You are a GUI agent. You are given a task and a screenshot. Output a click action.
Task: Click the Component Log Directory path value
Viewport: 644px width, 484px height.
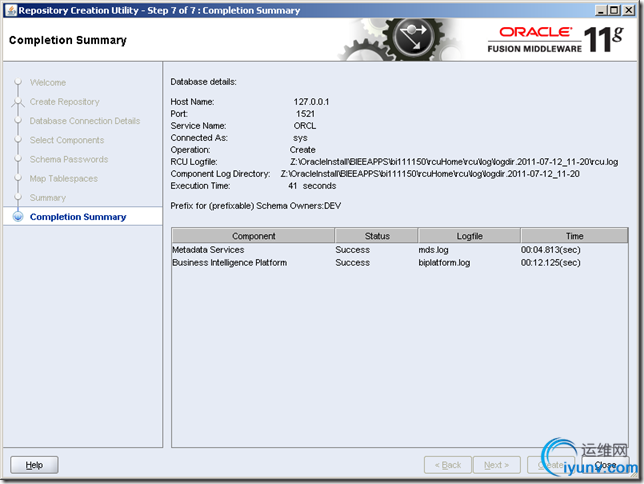(430, 174)
